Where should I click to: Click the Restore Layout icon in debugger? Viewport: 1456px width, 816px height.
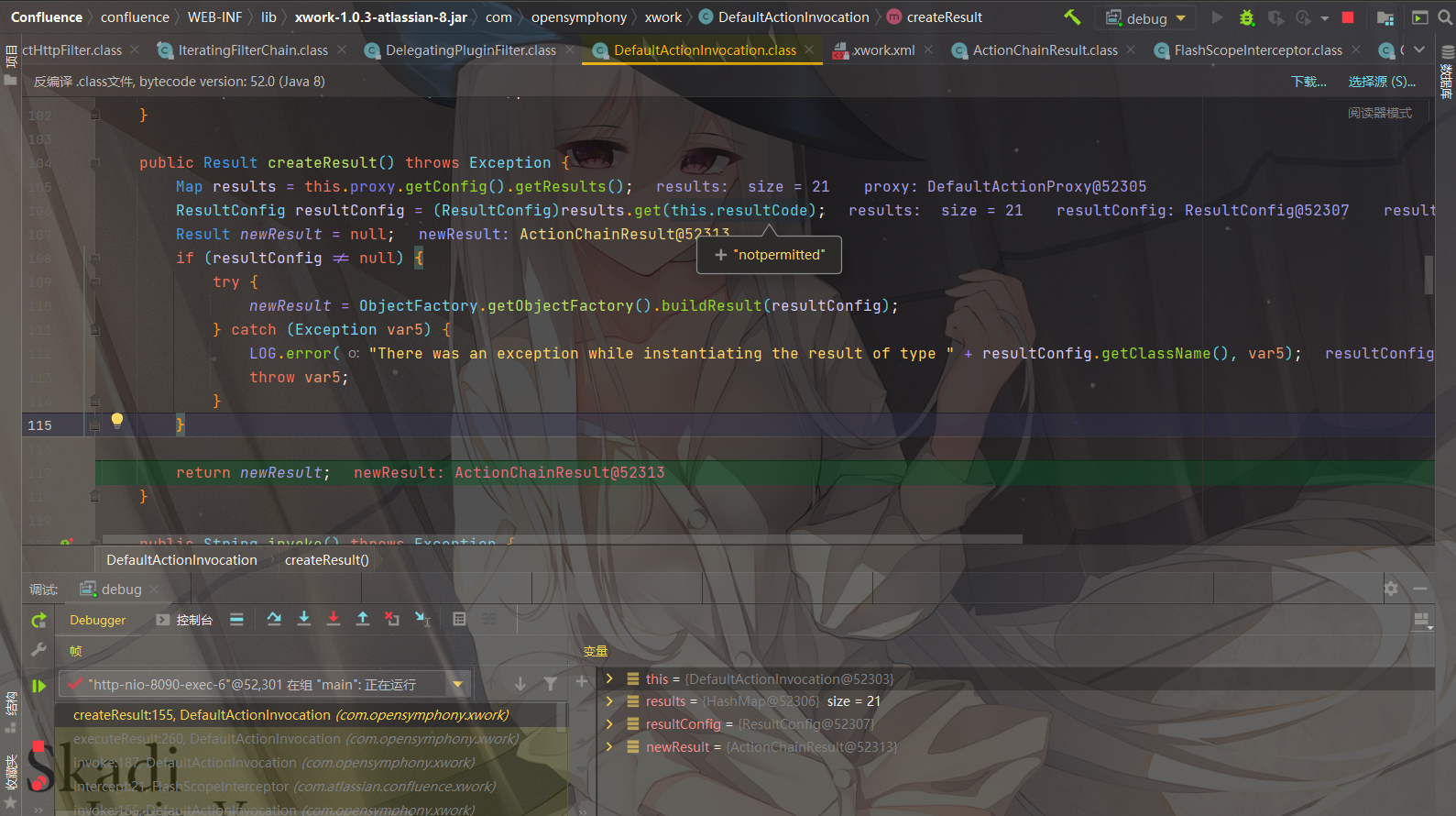[1422, 621]
